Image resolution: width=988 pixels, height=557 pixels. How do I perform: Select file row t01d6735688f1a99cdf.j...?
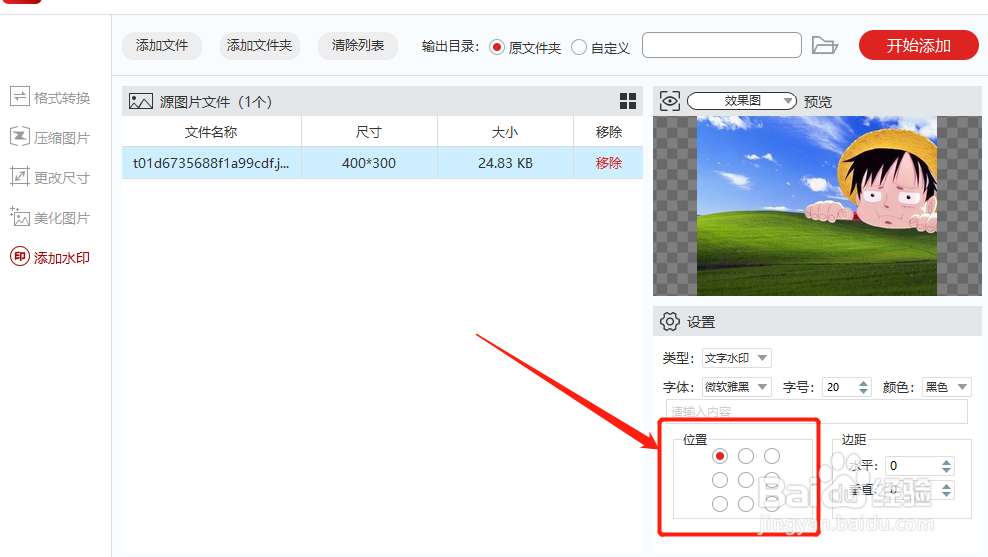(x=382, y=163)
